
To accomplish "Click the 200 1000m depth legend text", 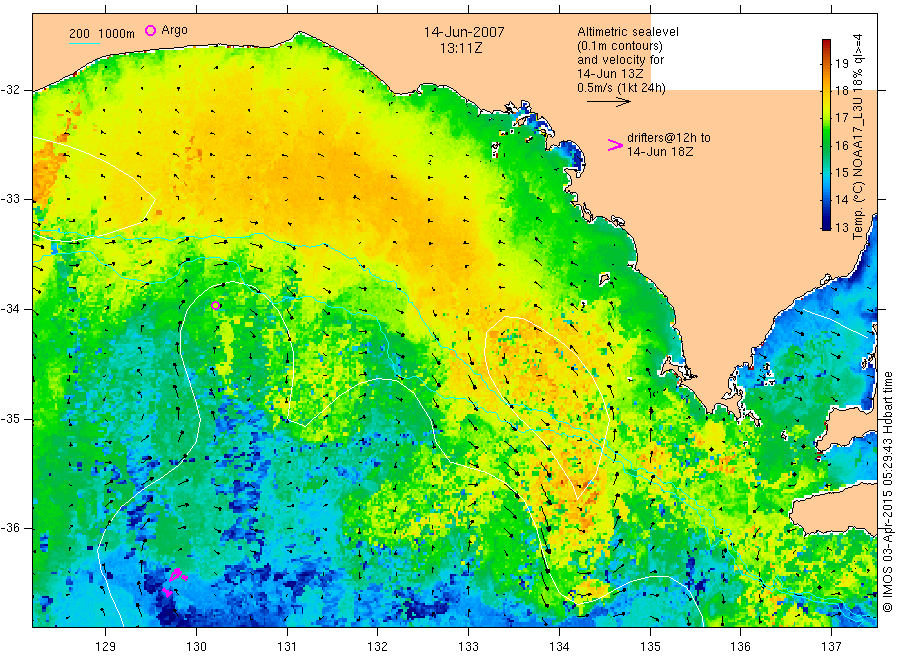I will coord(102,34).
